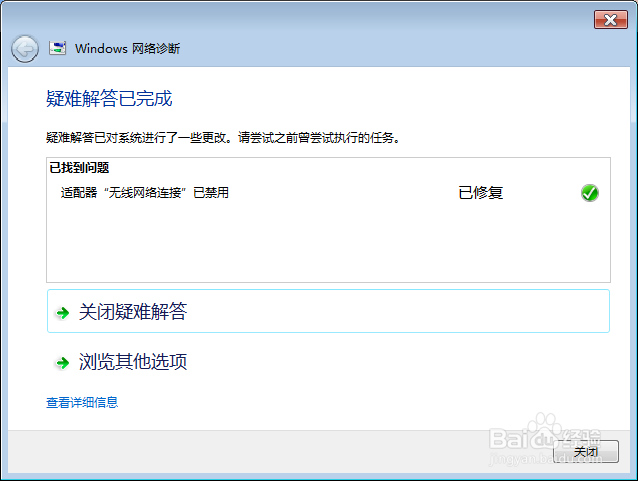
Task: Close the dialog with the red X
Action: tap(611, 20)
